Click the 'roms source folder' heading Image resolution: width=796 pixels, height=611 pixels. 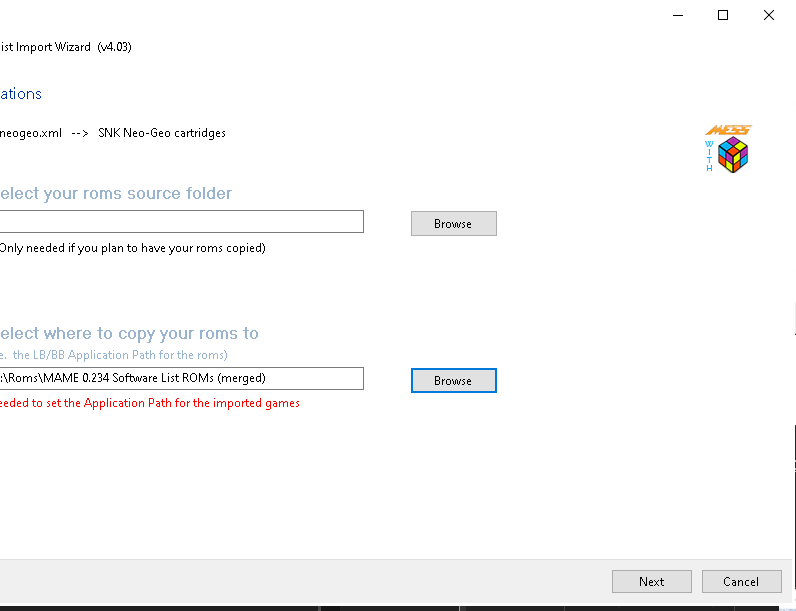(116, 193)
